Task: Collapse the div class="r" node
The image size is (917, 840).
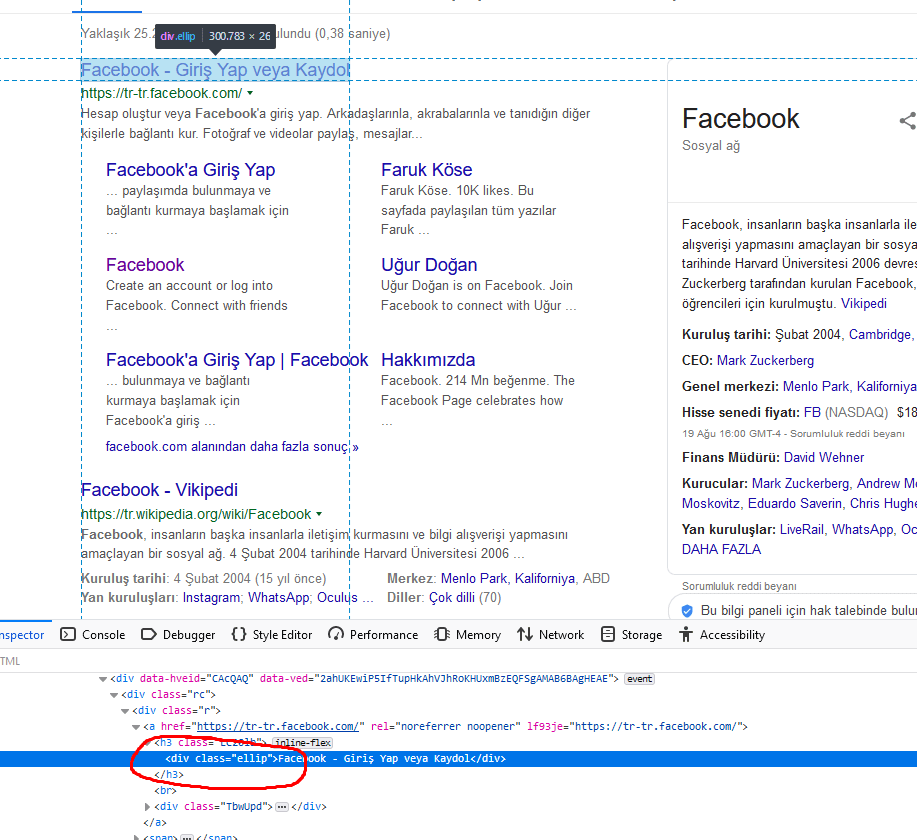Action: pyautogui.click(x=125, y=711)
